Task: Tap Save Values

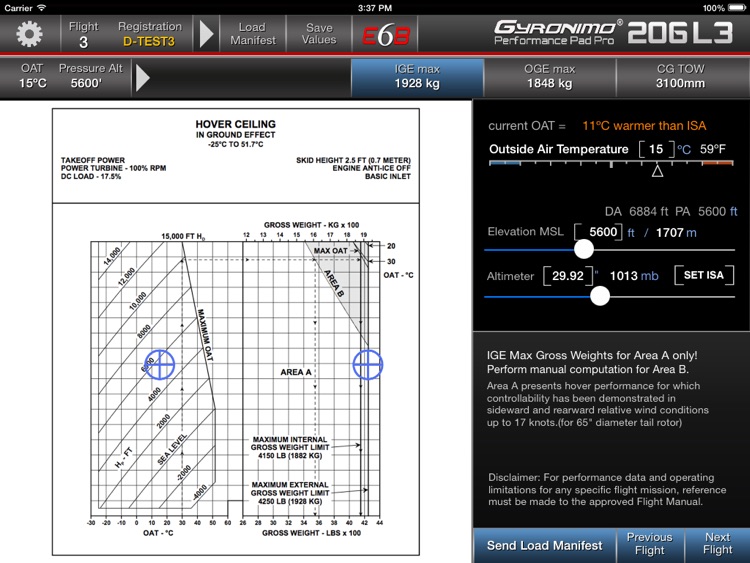Action: 319,34
